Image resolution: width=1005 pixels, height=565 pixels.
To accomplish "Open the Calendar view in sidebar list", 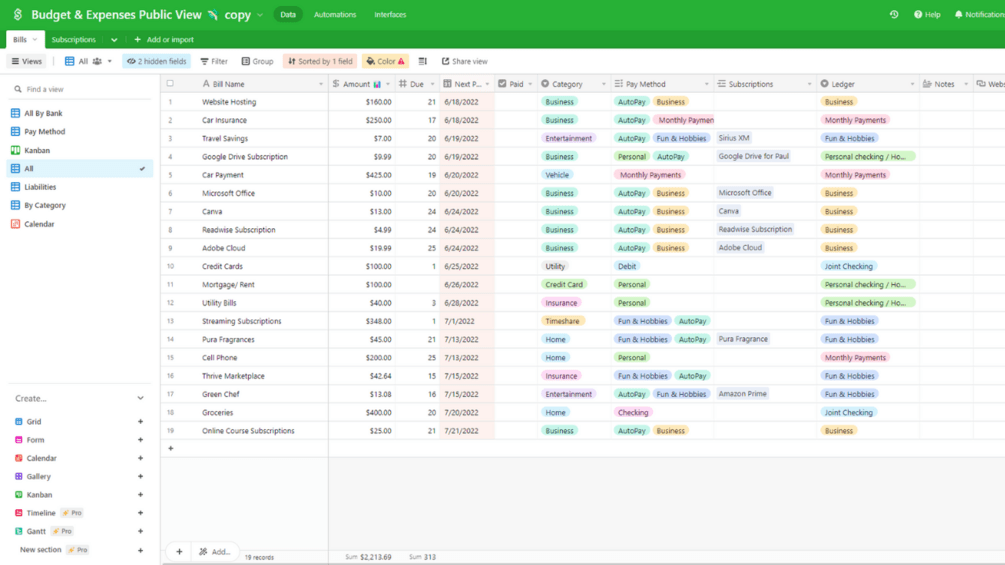I will [39, 224].
